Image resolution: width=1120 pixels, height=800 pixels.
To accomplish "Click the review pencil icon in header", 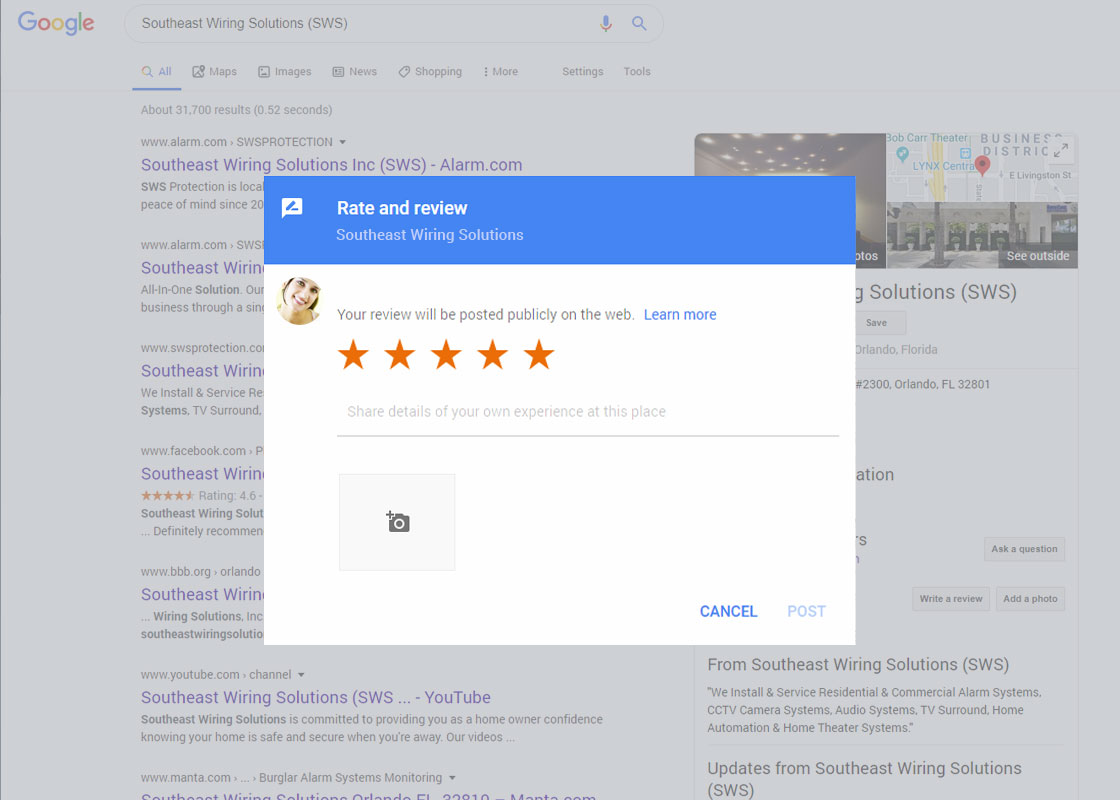I will [x=292, y=208].
